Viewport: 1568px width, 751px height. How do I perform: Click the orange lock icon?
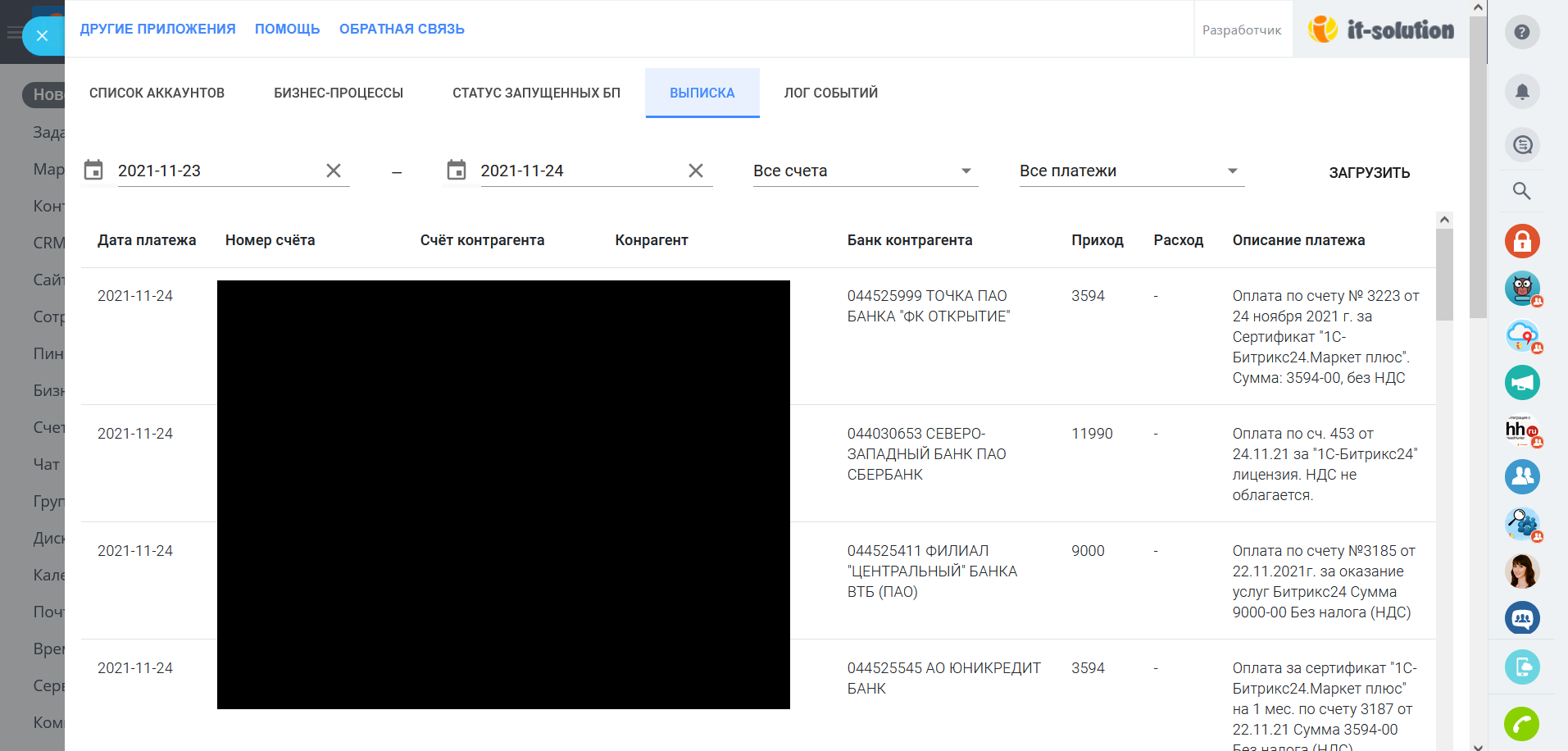point(1521,241)
